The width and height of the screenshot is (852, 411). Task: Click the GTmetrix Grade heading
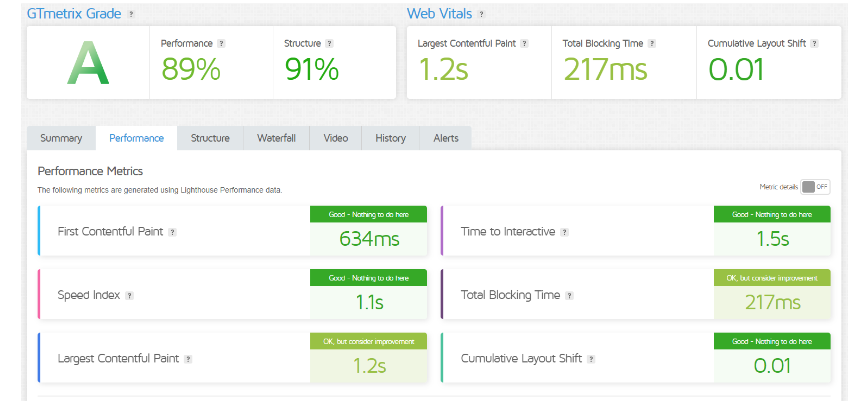(x=74, y=14)
